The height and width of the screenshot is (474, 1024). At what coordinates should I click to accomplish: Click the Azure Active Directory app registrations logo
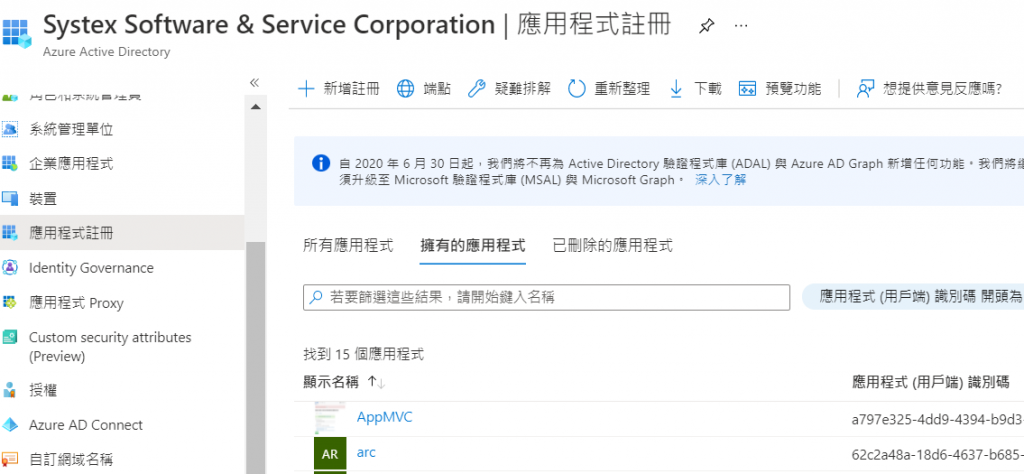point(17,33)
